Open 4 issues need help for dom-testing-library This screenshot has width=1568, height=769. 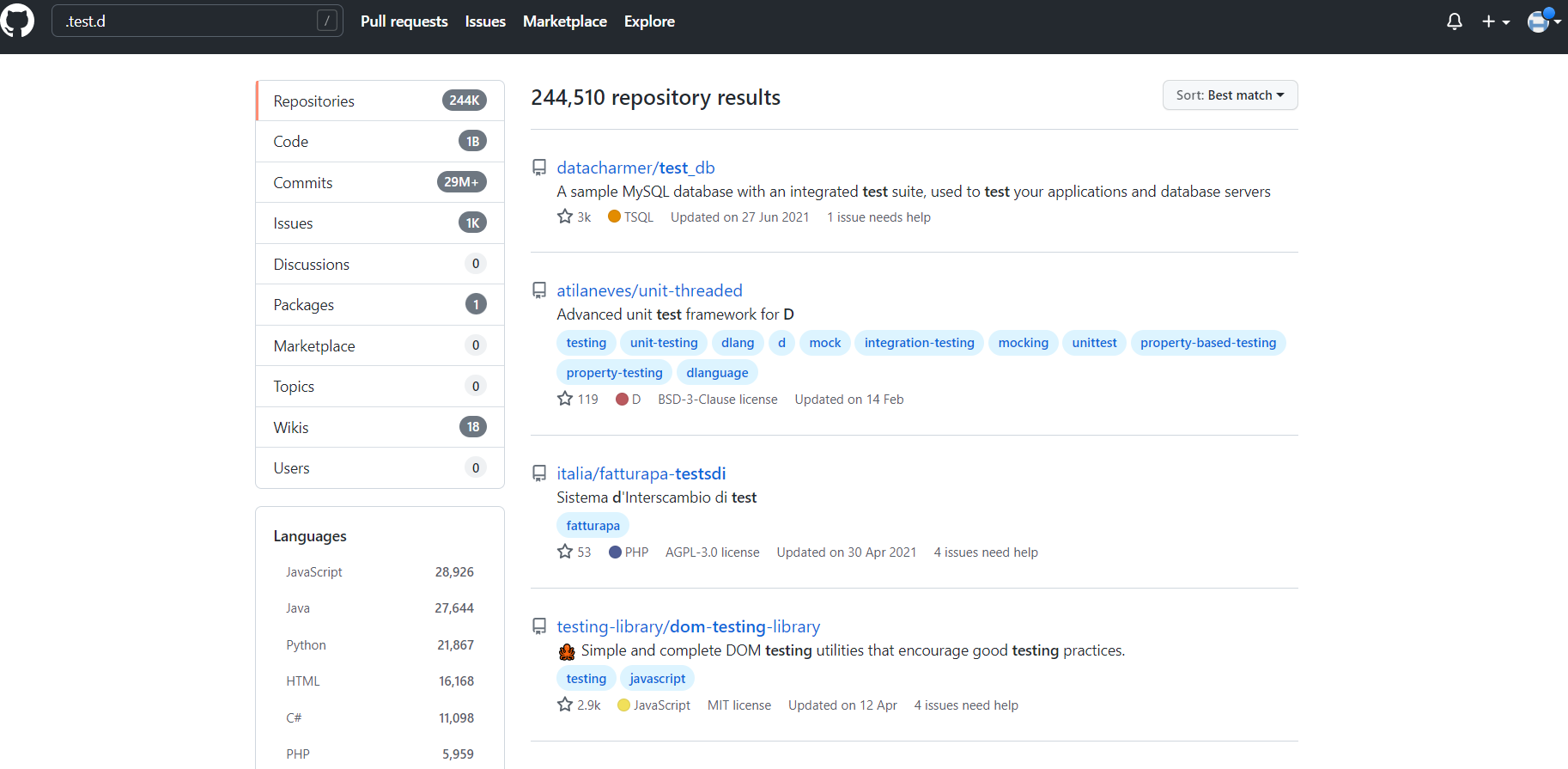click(x=966, y=705)
